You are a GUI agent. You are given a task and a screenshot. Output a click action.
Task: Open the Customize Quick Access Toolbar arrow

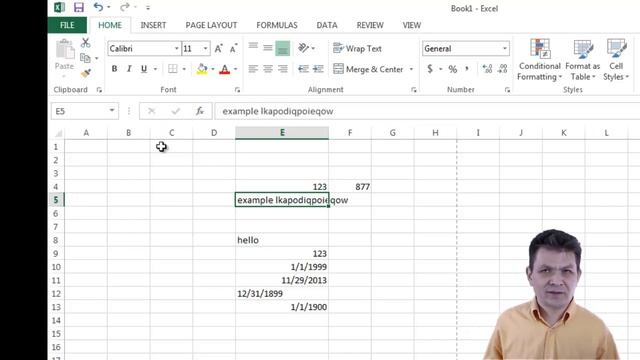pos(148,7)
